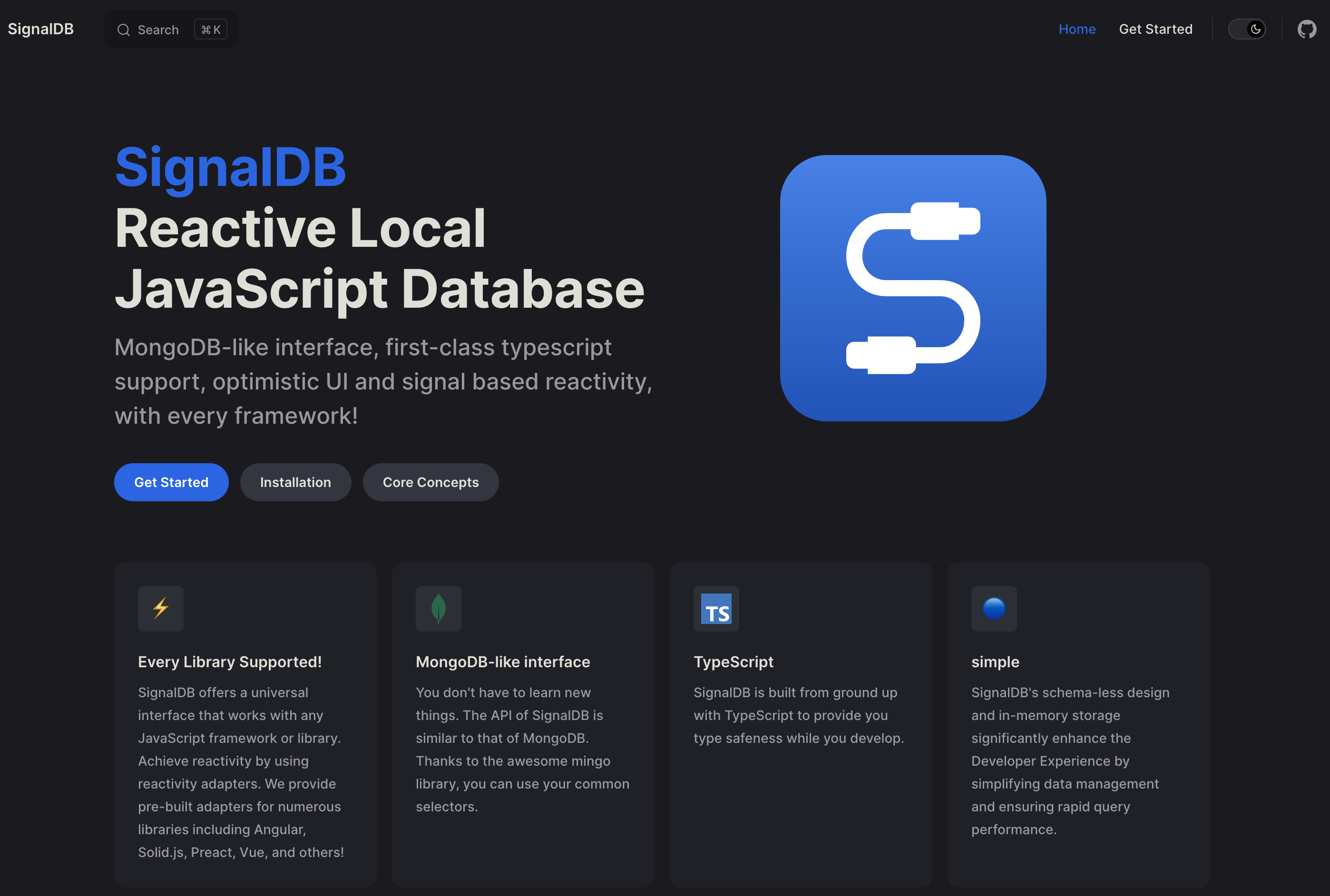Open the Get Started nav item
Image resolution: width=1330 pixels, height=896 pixels.
(1156, 29)
